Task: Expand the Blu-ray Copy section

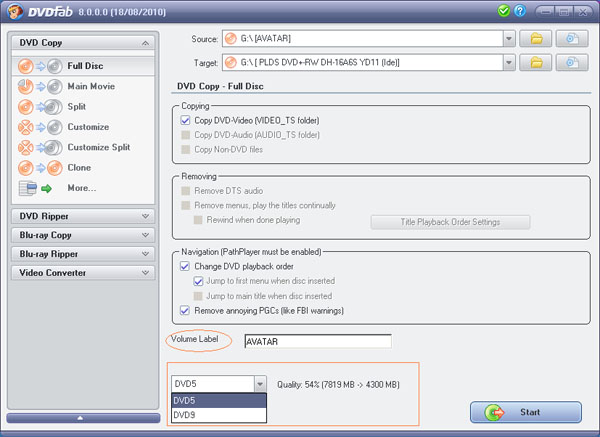Action: (145, 235)
